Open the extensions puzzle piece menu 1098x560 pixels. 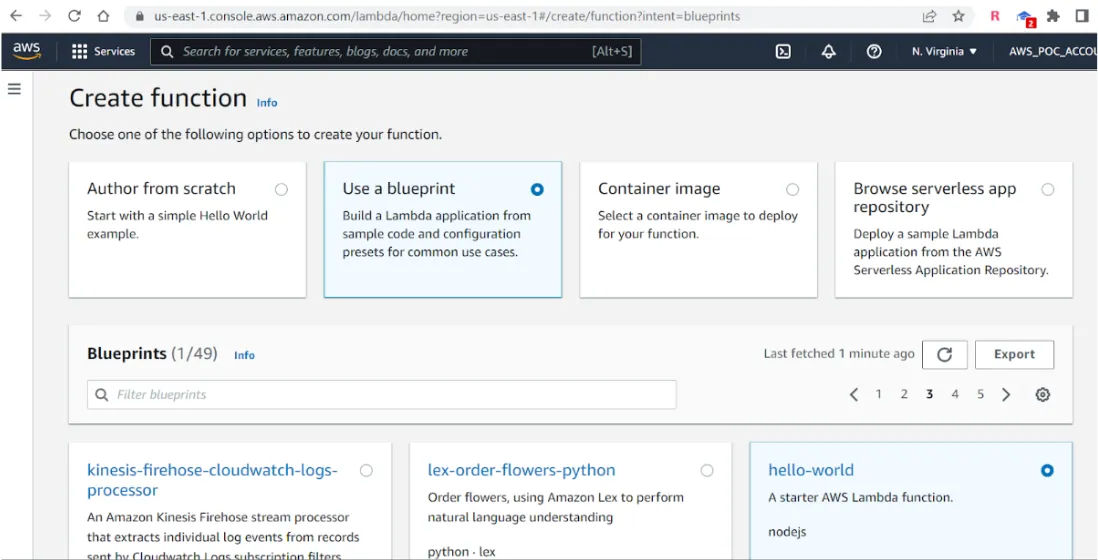pyautogui.click(x=1052, y=16)
